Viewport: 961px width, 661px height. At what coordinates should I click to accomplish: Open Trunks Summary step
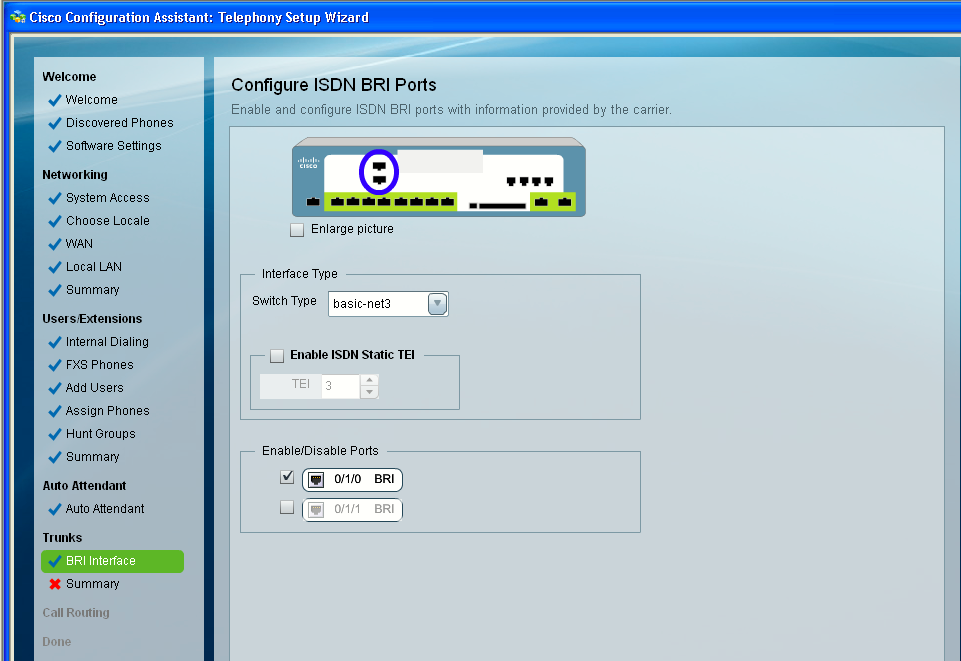93,584
